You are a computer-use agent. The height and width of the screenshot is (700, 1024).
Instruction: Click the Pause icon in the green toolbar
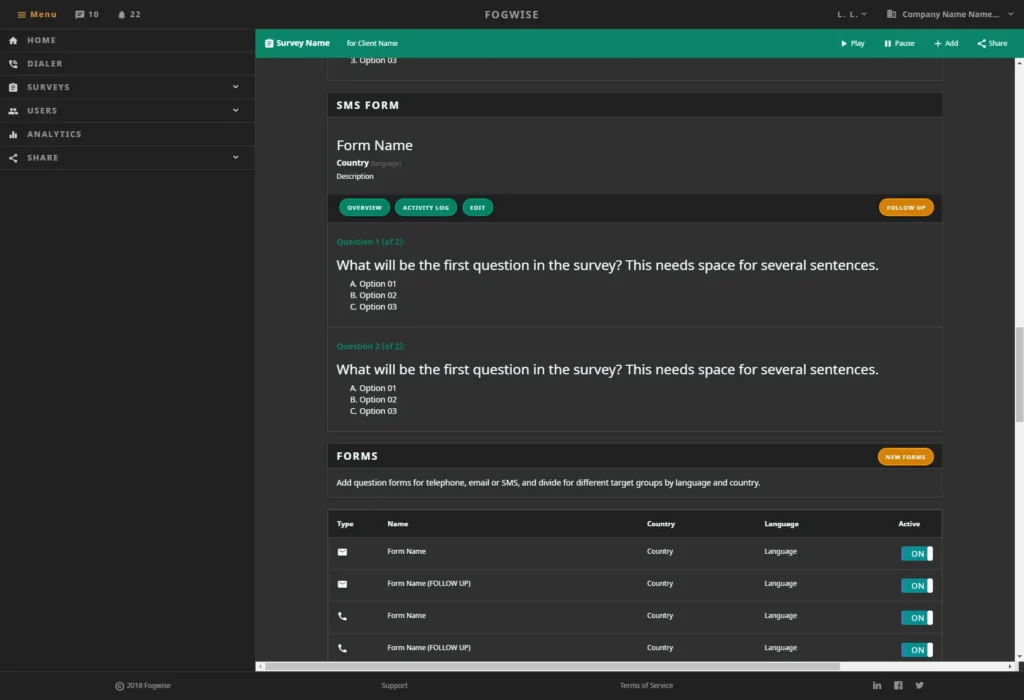[x=888, y=44]
